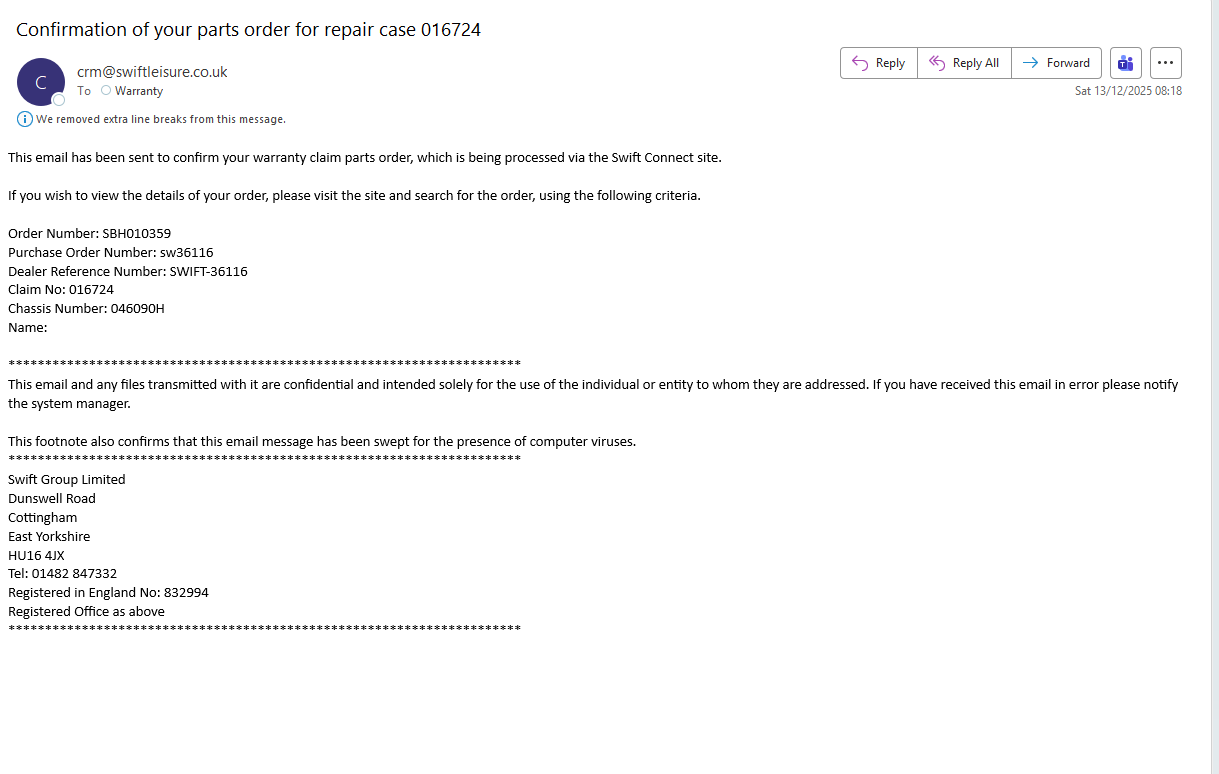This screenshot has width=1219, height=774.
Task: Click the Forward arrow icon
Action: pos(1030,63)
